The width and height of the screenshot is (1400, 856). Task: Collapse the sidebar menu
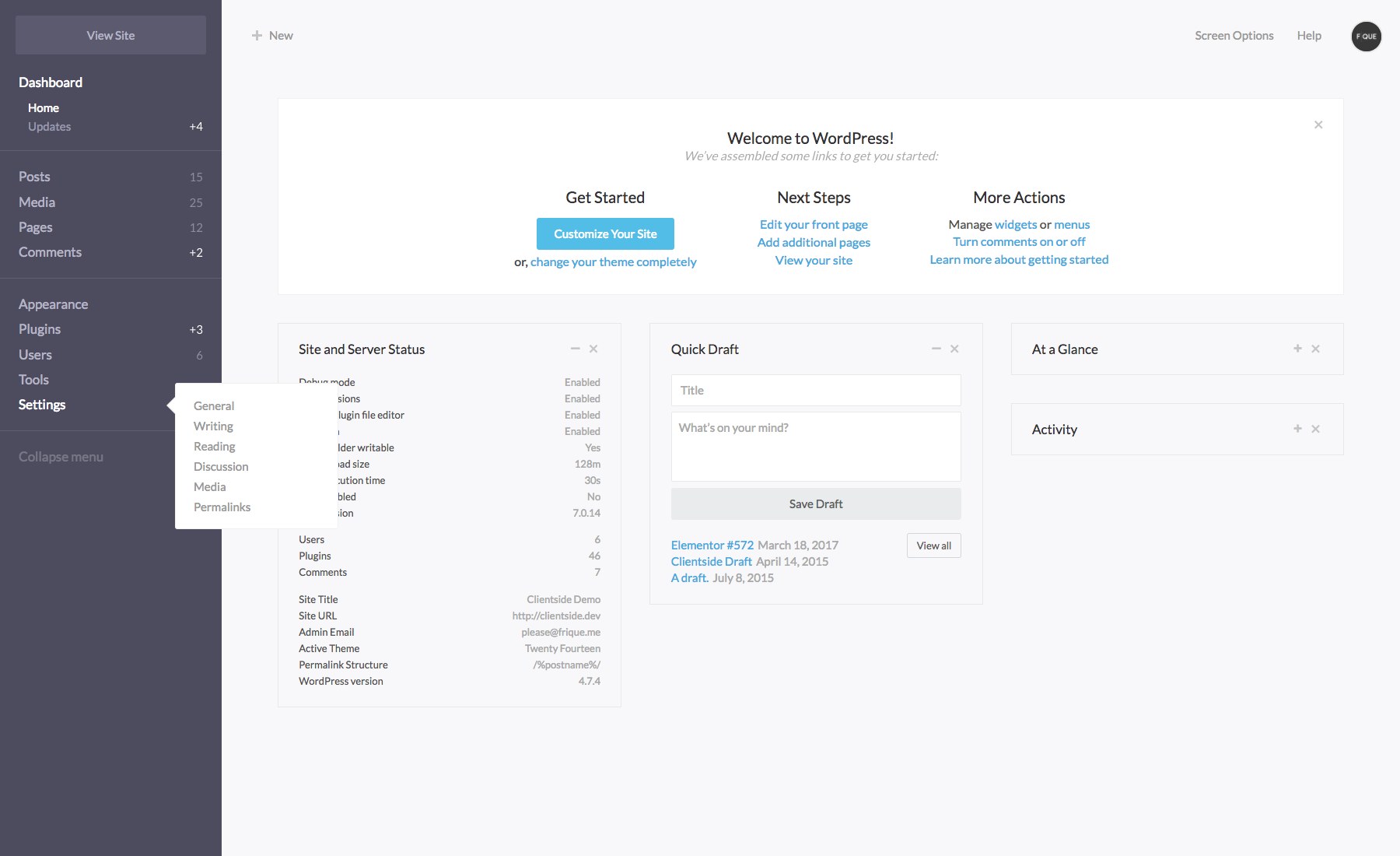[61, 457]
